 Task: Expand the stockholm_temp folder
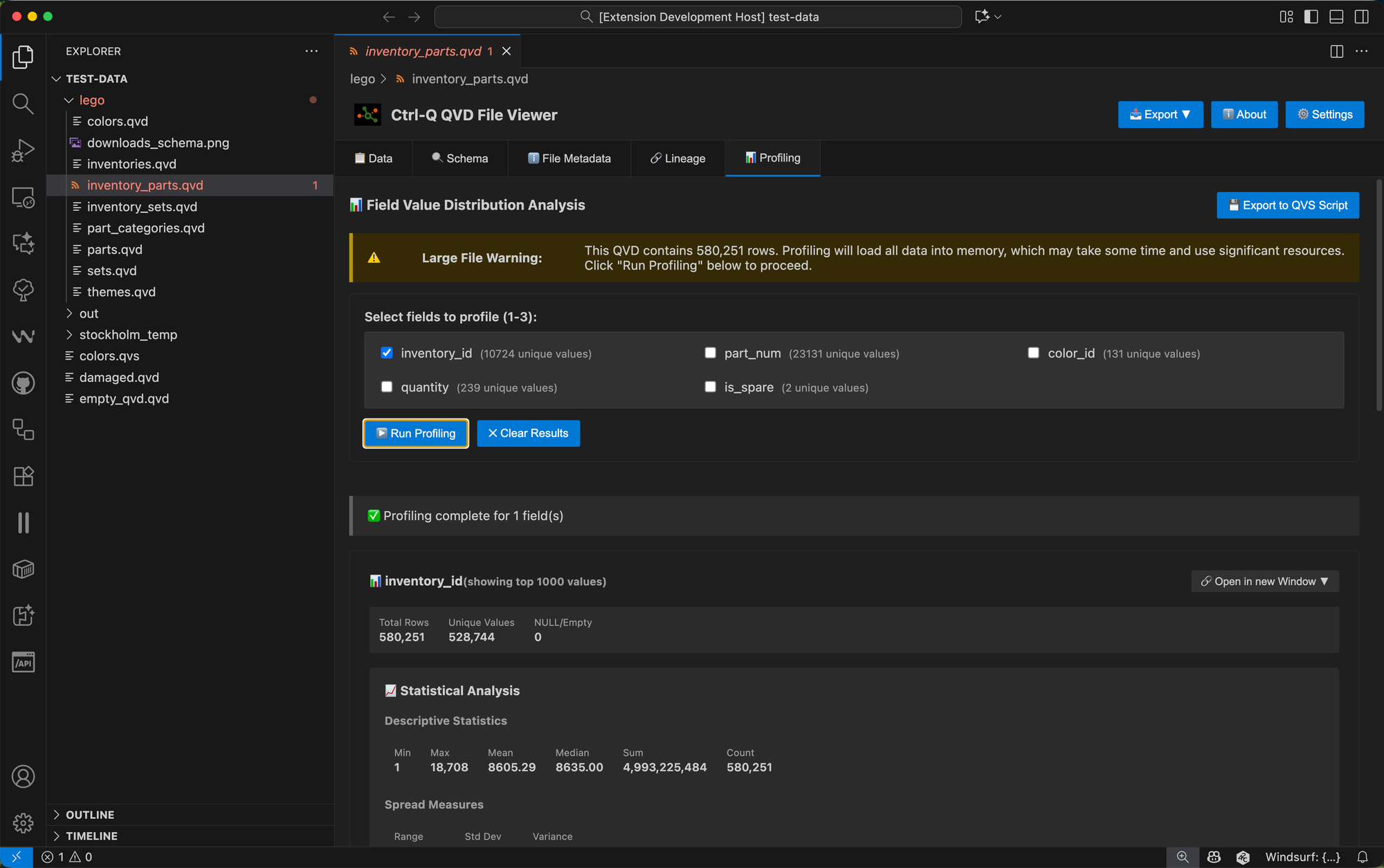(x=128, y=335)
